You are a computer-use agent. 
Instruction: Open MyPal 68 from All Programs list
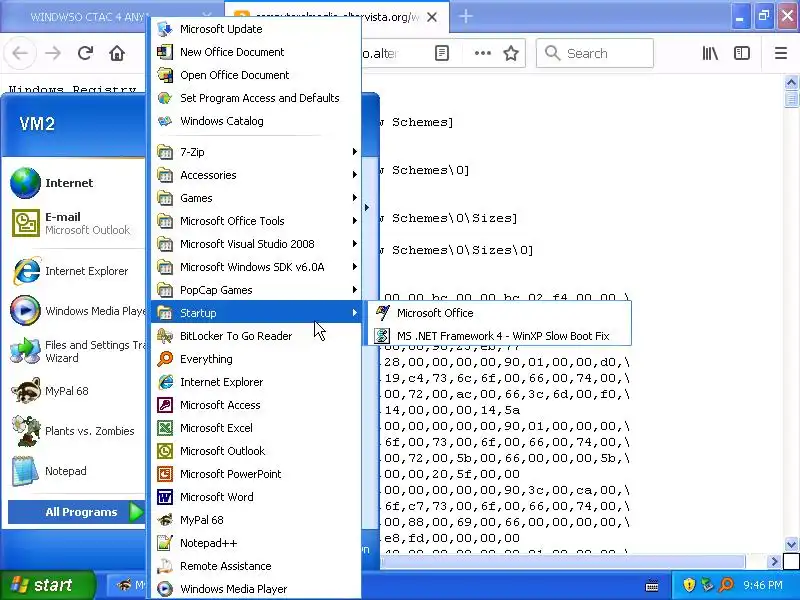coord(256,520)
